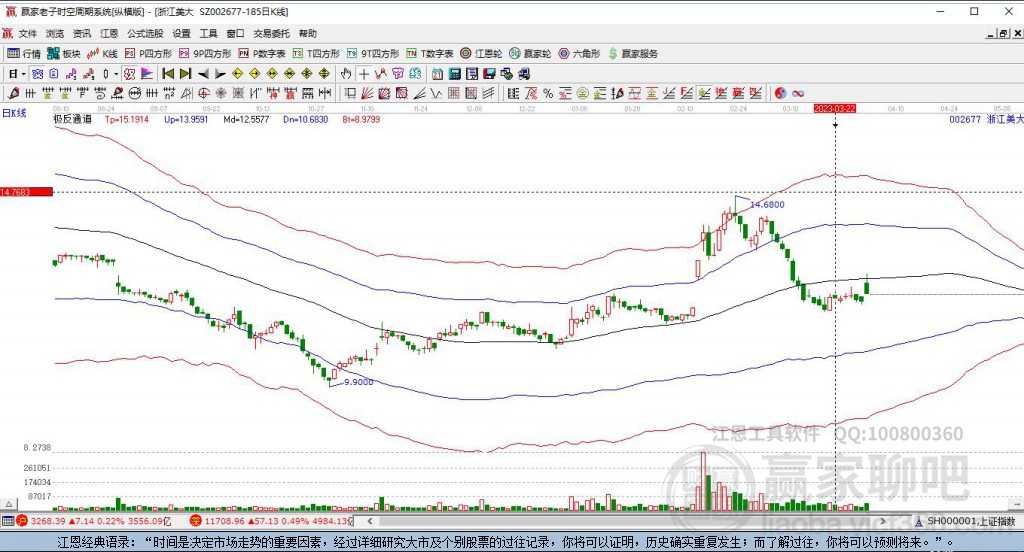
Task: Select the zigzag wave line tool
Action: coord(436,93)
